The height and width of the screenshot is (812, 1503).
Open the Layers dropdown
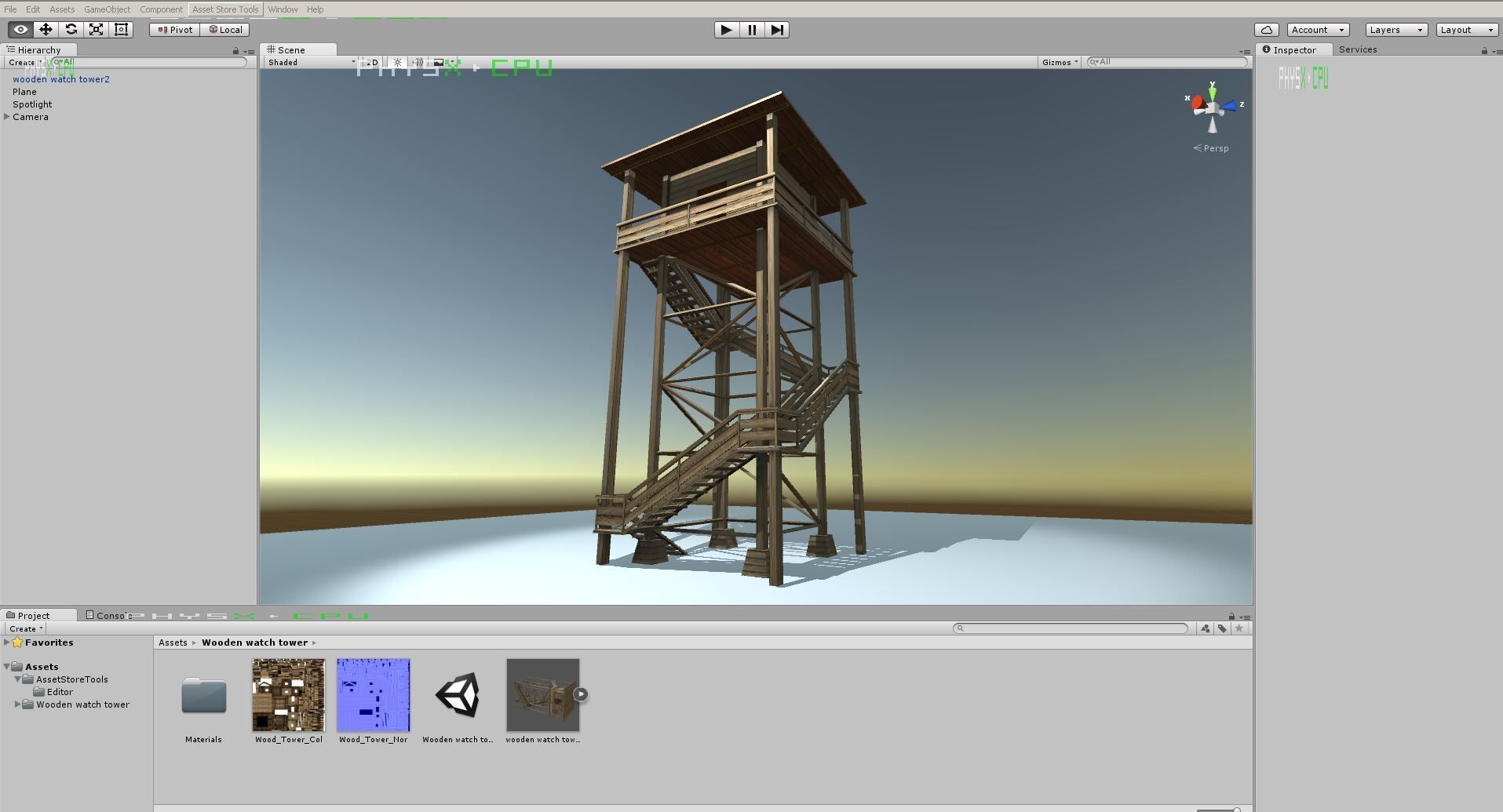pos(1396,30)
